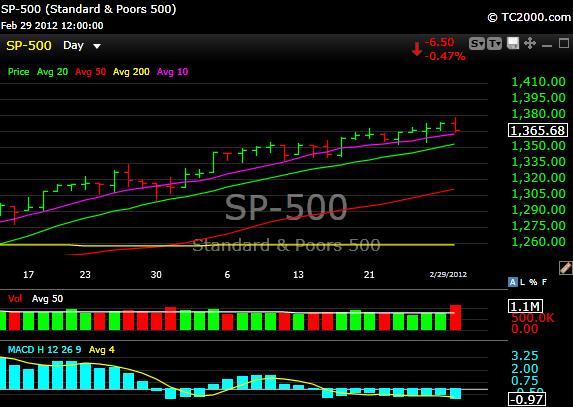573x407 pixels.
Task: Click the 500.0K volume axis label
Action: (532, 318)
